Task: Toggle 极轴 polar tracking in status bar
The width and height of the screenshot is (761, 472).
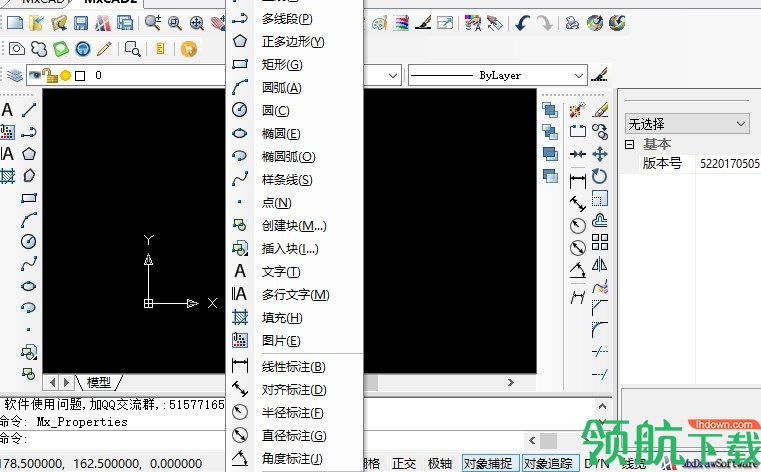Action: coord(440,463)
